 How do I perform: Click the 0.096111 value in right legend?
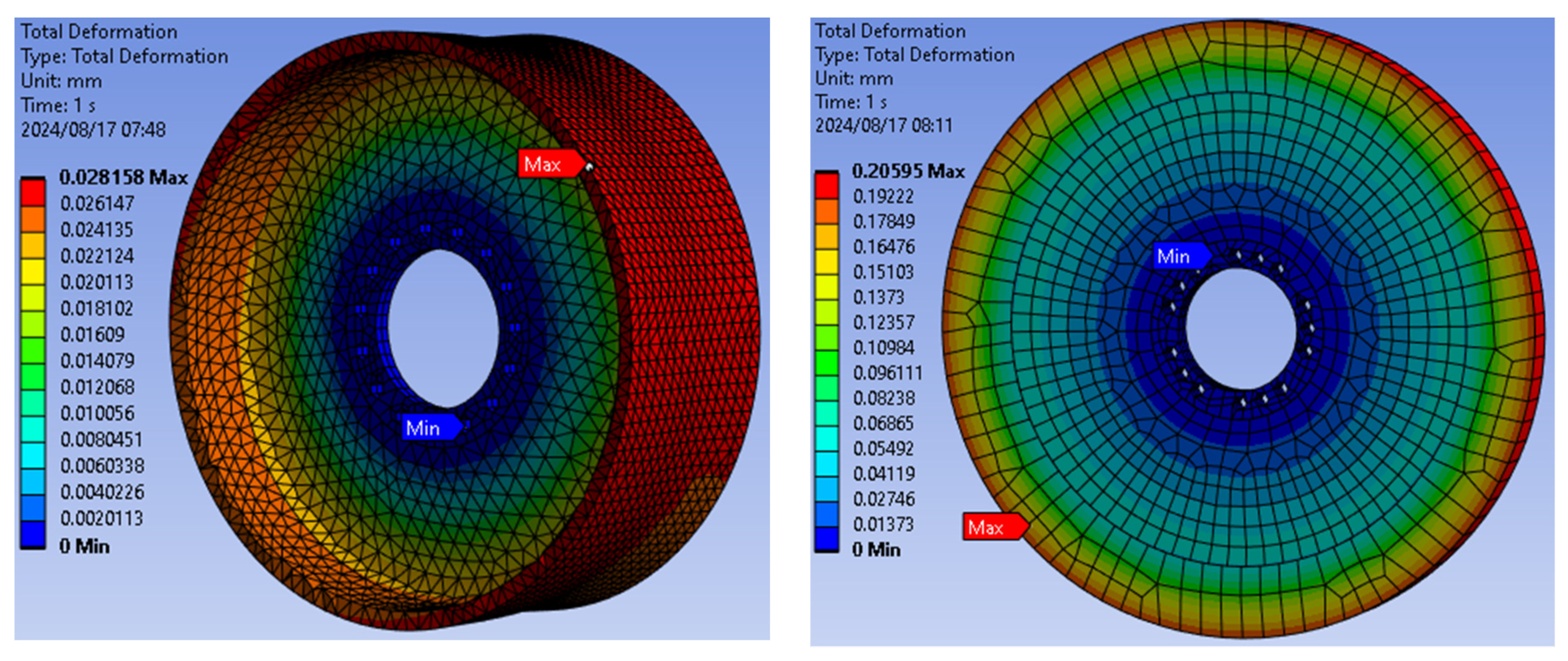coord(887,373)
